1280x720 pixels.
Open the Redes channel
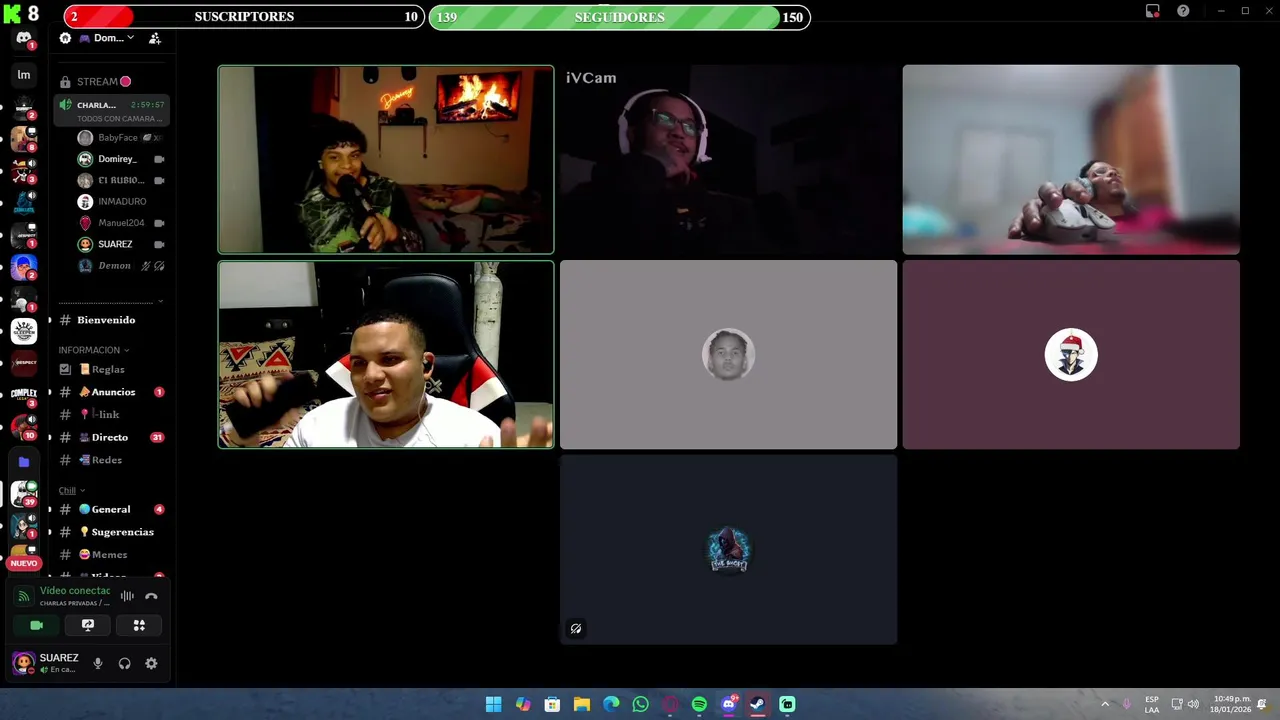point(111,460)
